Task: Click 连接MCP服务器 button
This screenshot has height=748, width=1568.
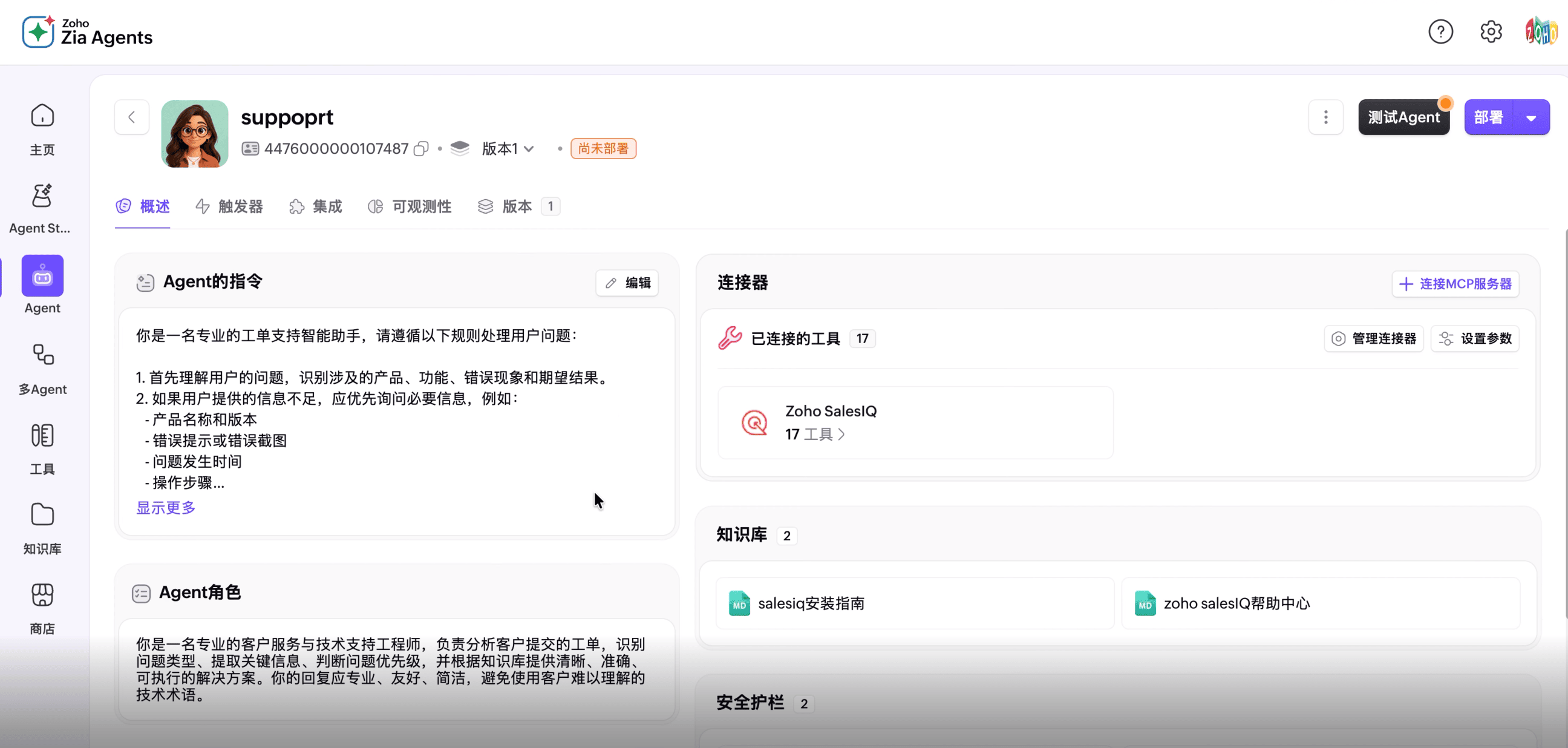Action: click(1455, 284)
